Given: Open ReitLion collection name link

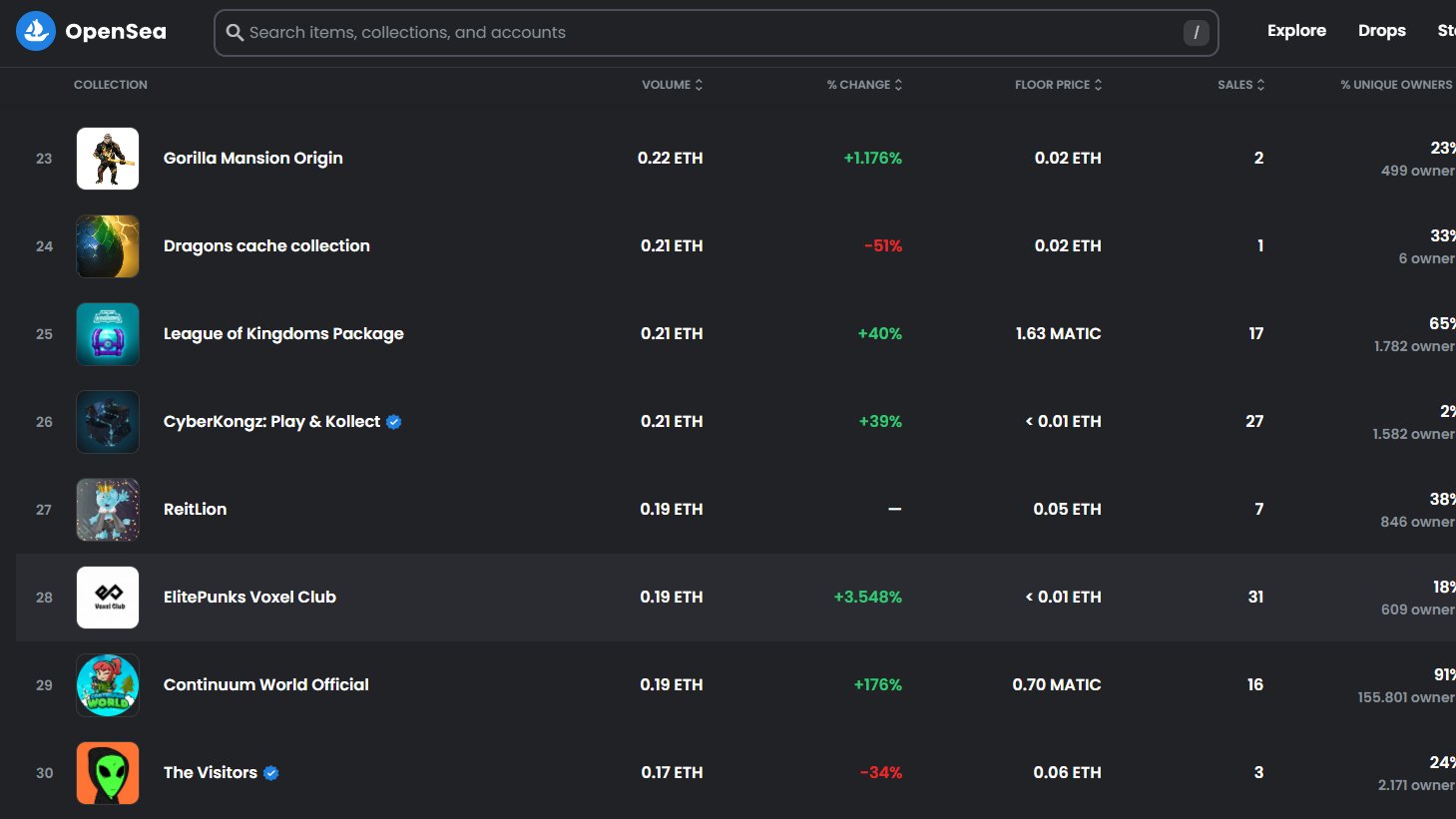Looking at the screenshot, I should 196,509.
